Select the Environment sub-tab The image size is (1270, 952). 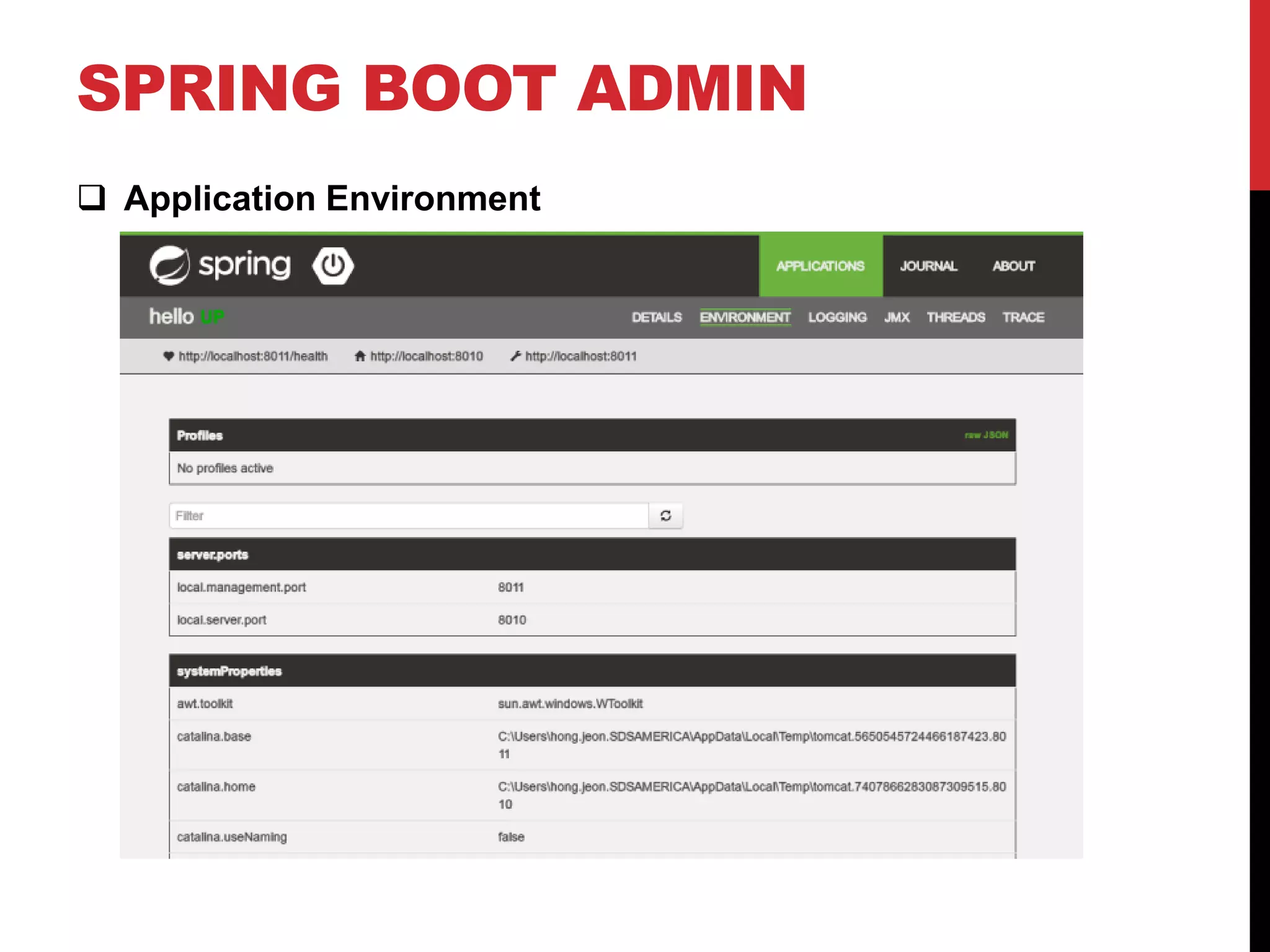pos(745,317)
